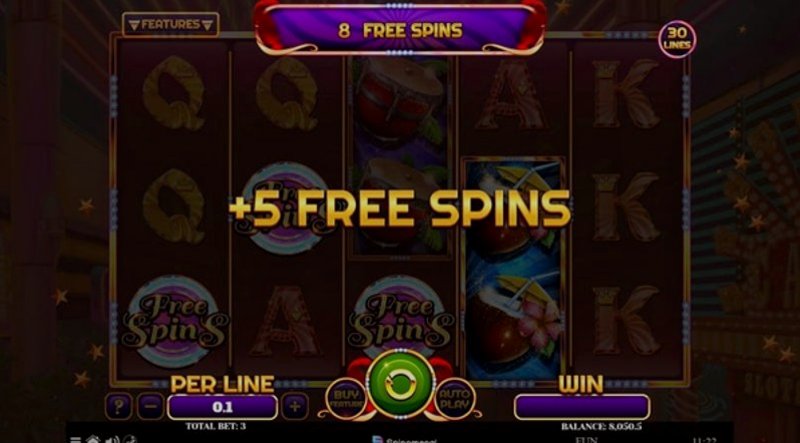Click the 8 Free Spins banner
The image size is (800, 443).
pyautogui.click(x=401, y=30)
